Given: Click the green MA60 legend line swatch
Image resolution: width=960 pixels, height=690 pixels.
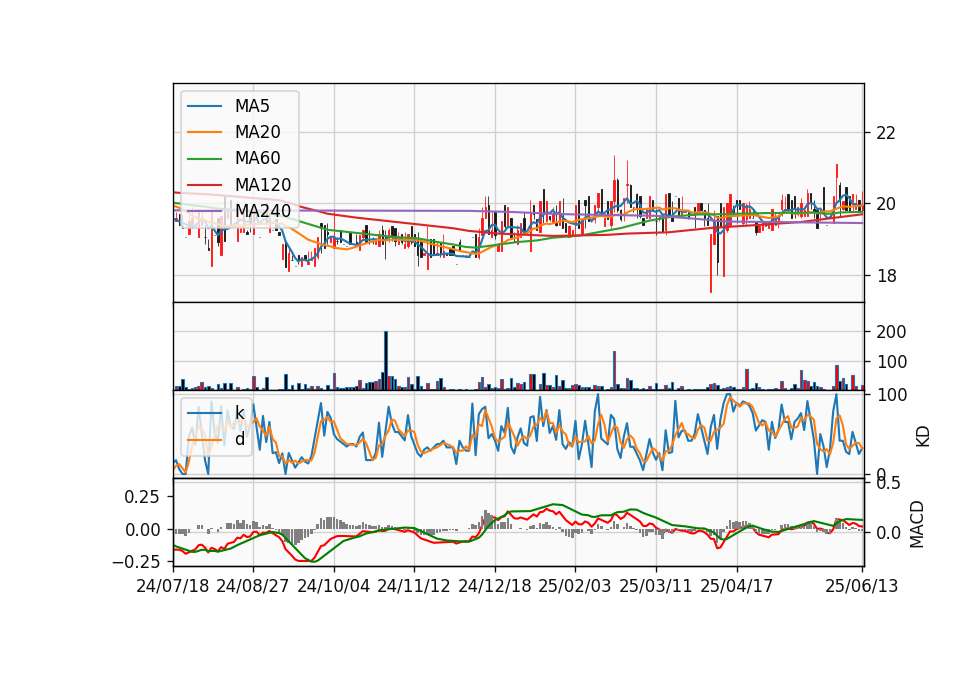Looking at the screenshot, I should click(x=204, y=159).
